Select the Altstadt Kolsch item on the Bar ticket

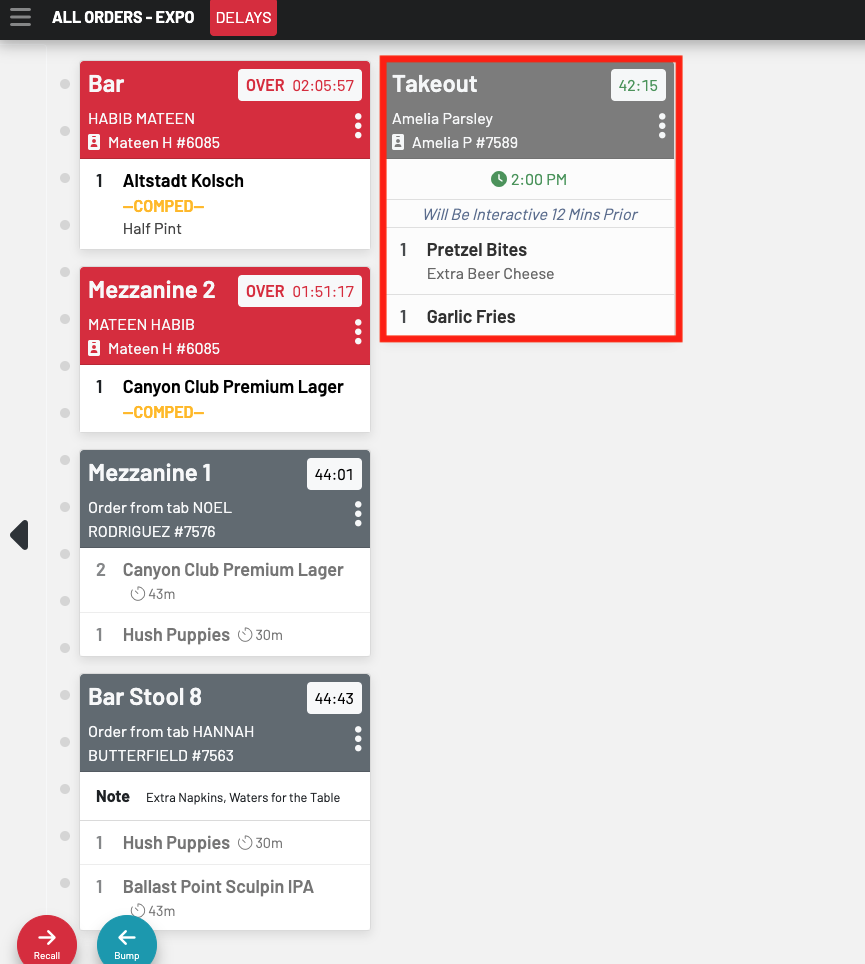183,181
